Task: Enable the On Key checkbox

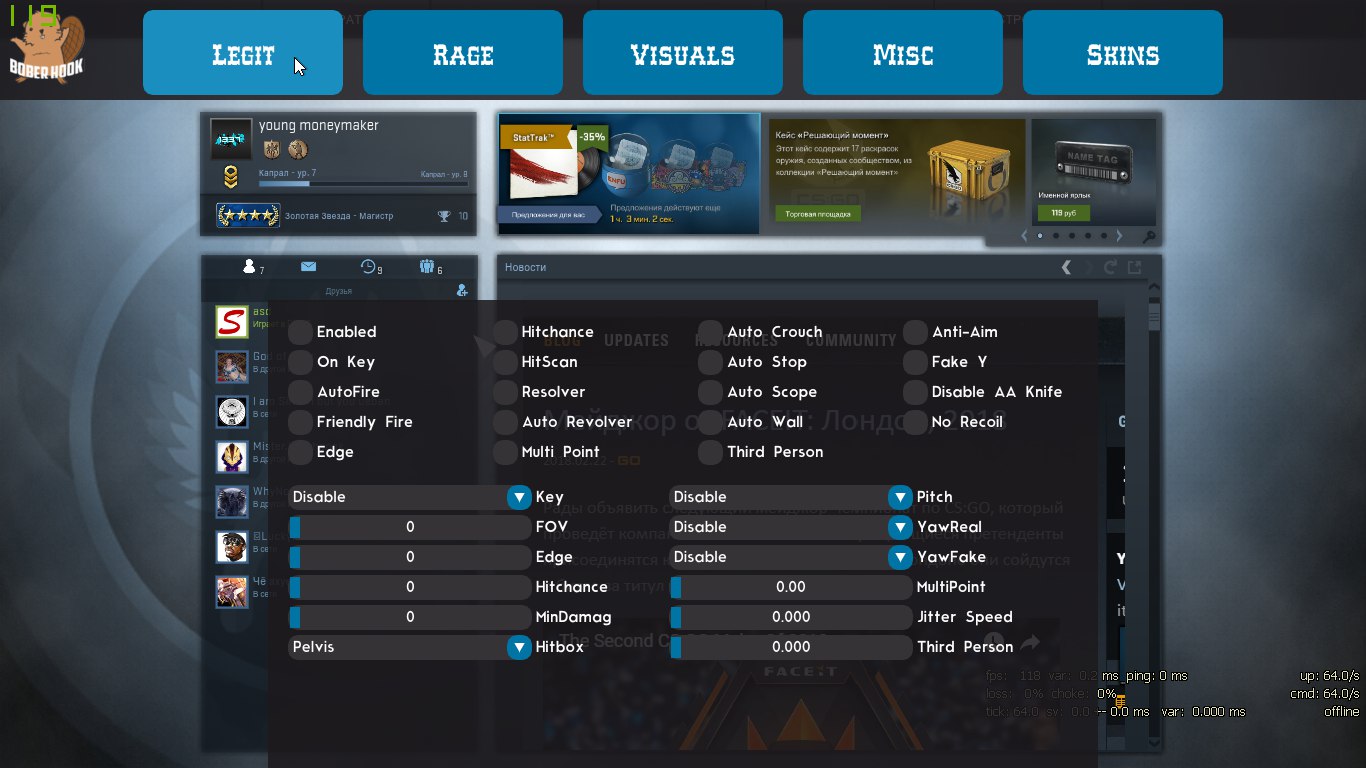Action: (300, 362)
